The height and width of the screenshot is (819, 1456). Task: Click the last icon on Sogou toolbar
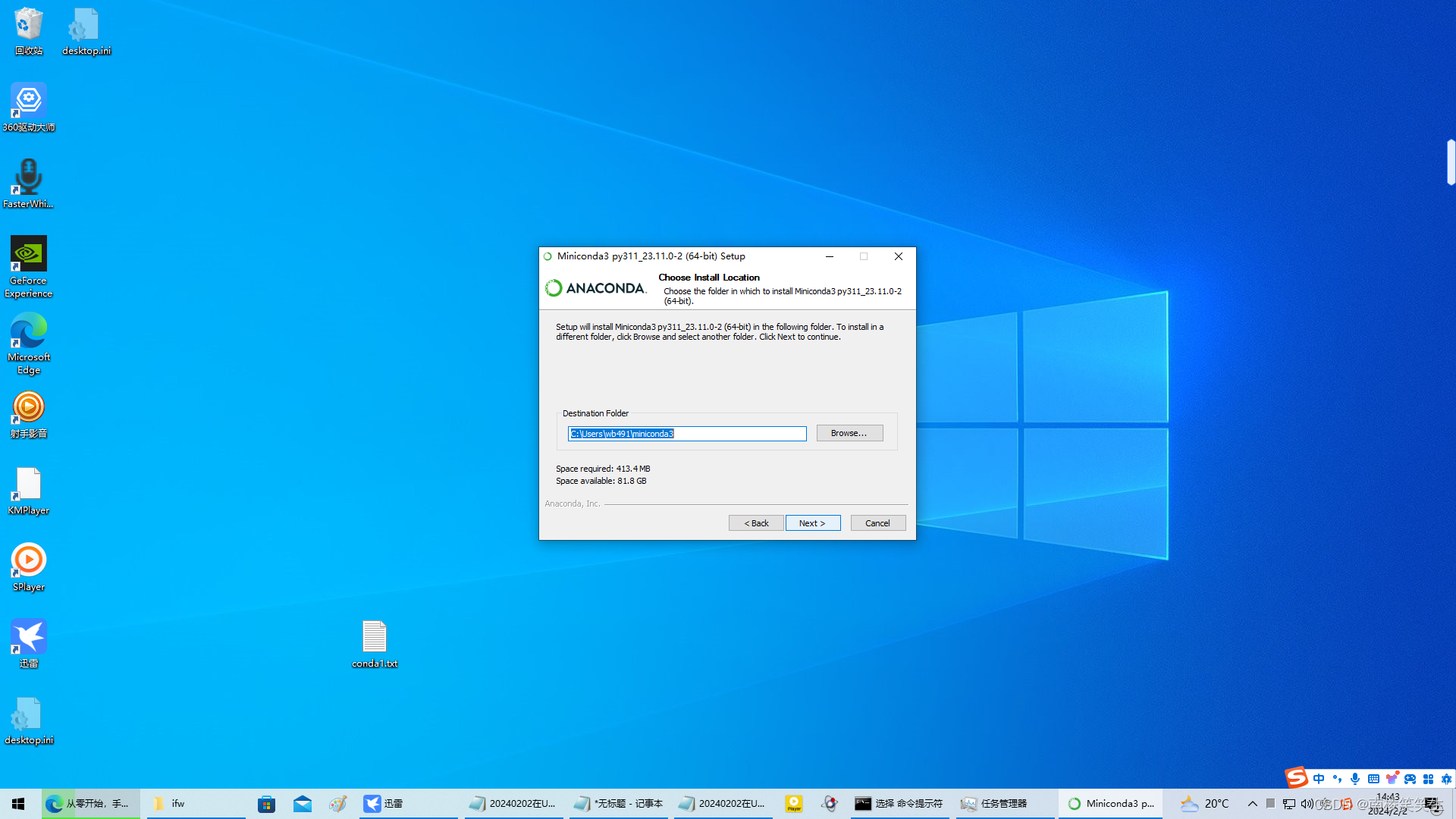1446,779
